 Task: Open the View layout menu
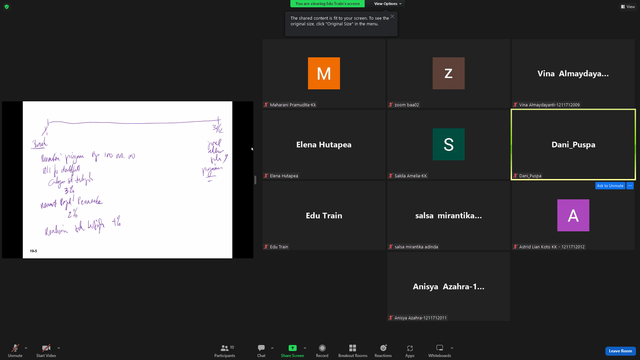tap(628, 7)
